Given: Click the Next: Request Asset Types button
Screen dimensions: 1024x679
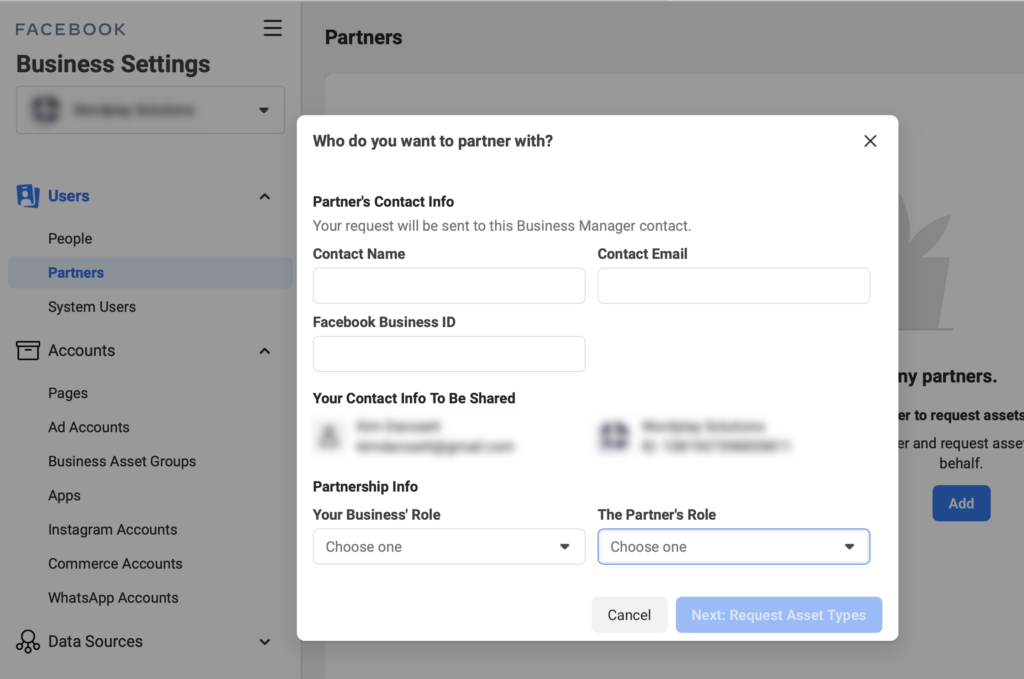Looking at the screenshot, I should pyautogui.click(x=778, y=614).
